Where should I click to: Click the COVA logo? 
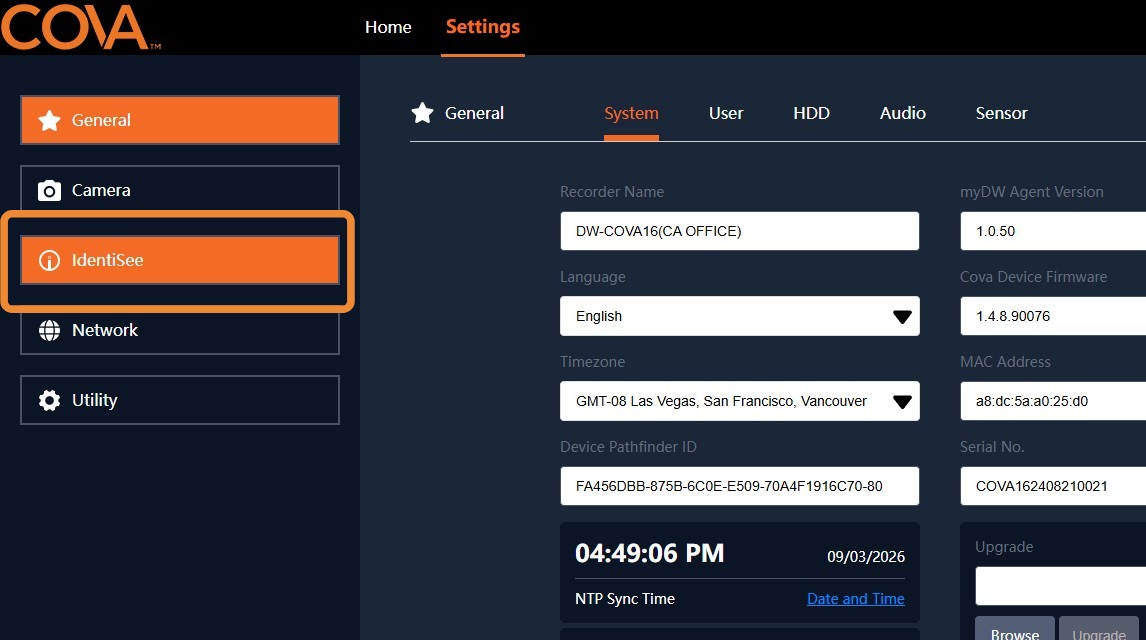pos(80,27)
